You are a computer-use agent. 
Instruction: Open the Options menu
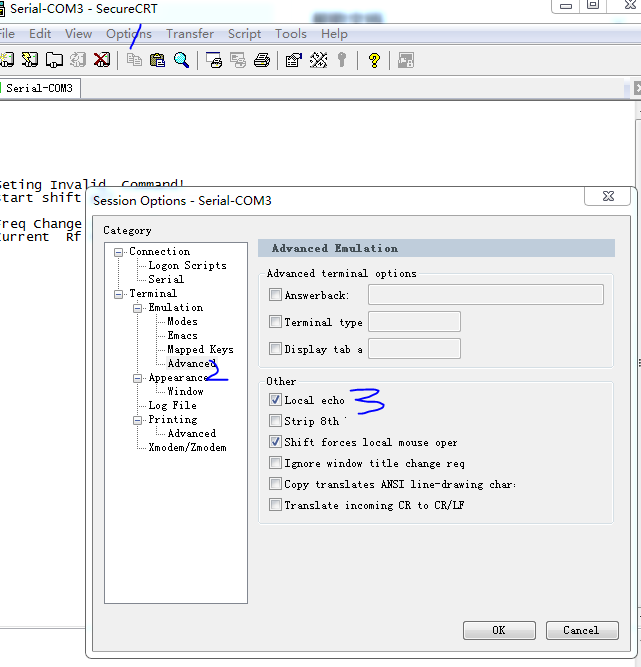pos(129,34)
